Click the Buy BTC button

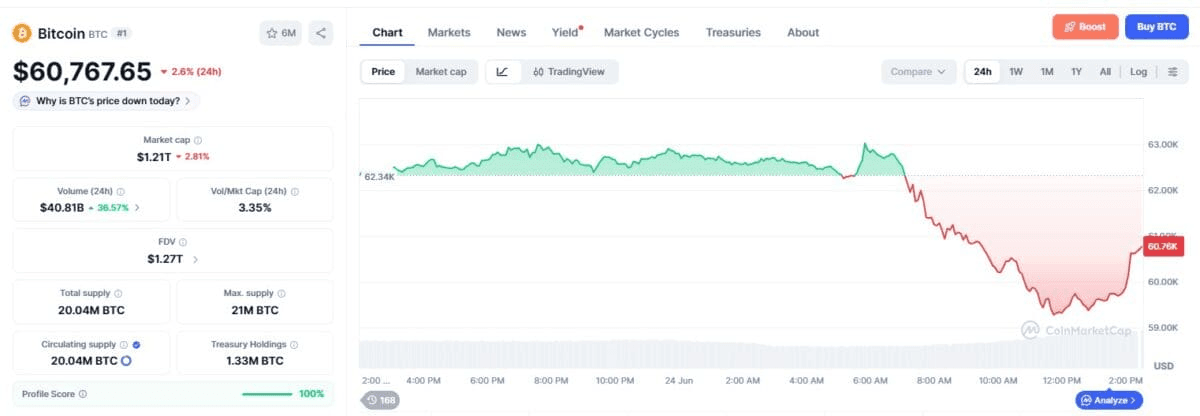[1156, 27]
